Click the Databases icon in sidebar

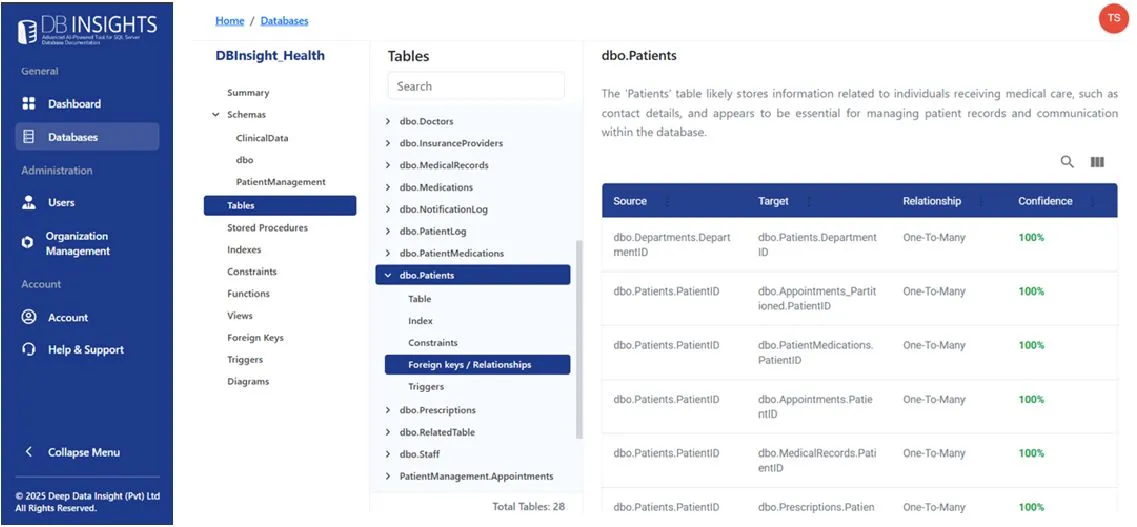(x=28, y=136)
